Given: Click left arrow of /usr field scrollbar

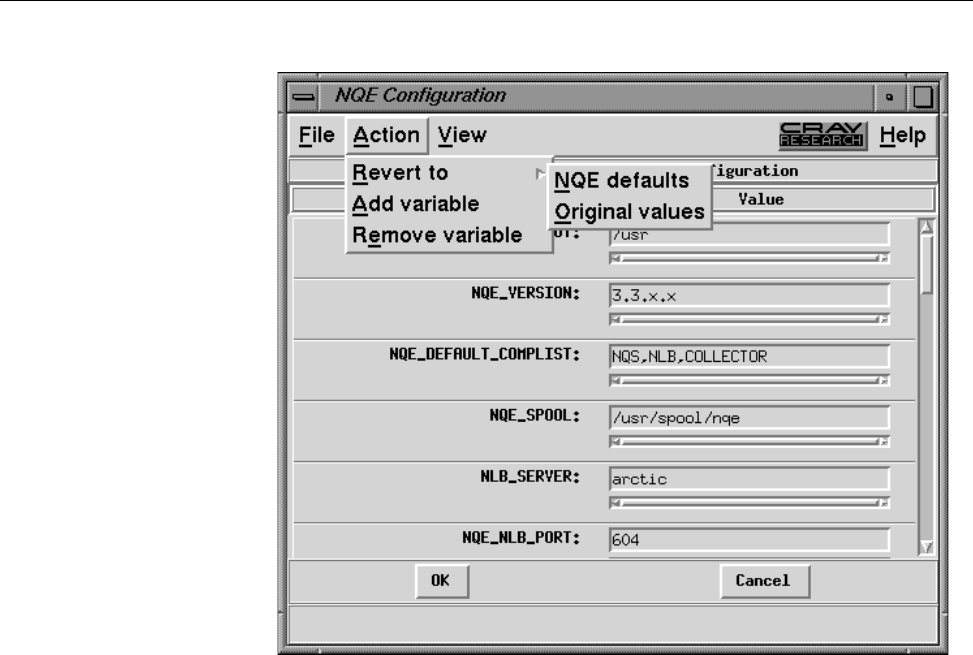Looking at the screenshot, I should (616, 258).
